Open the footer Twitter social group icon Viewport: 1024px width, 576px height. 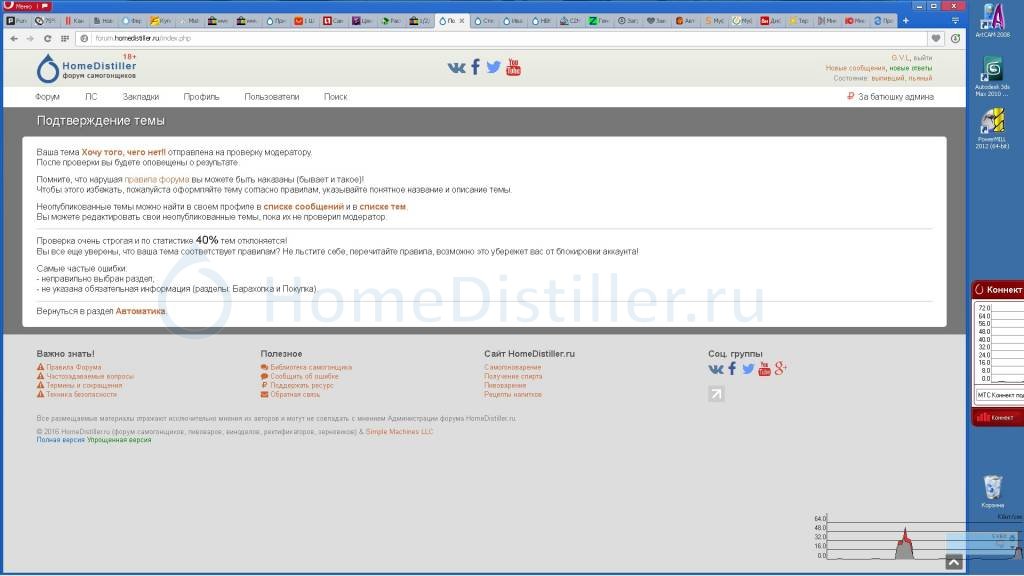click(748, 369)
